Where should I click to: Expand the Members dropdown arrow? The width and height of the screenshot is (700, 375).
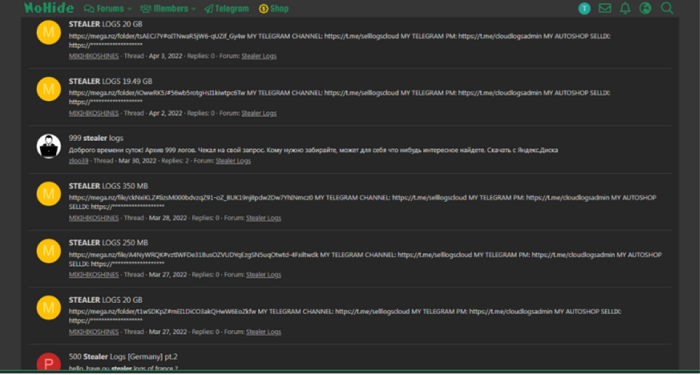(x=194, y=9)
